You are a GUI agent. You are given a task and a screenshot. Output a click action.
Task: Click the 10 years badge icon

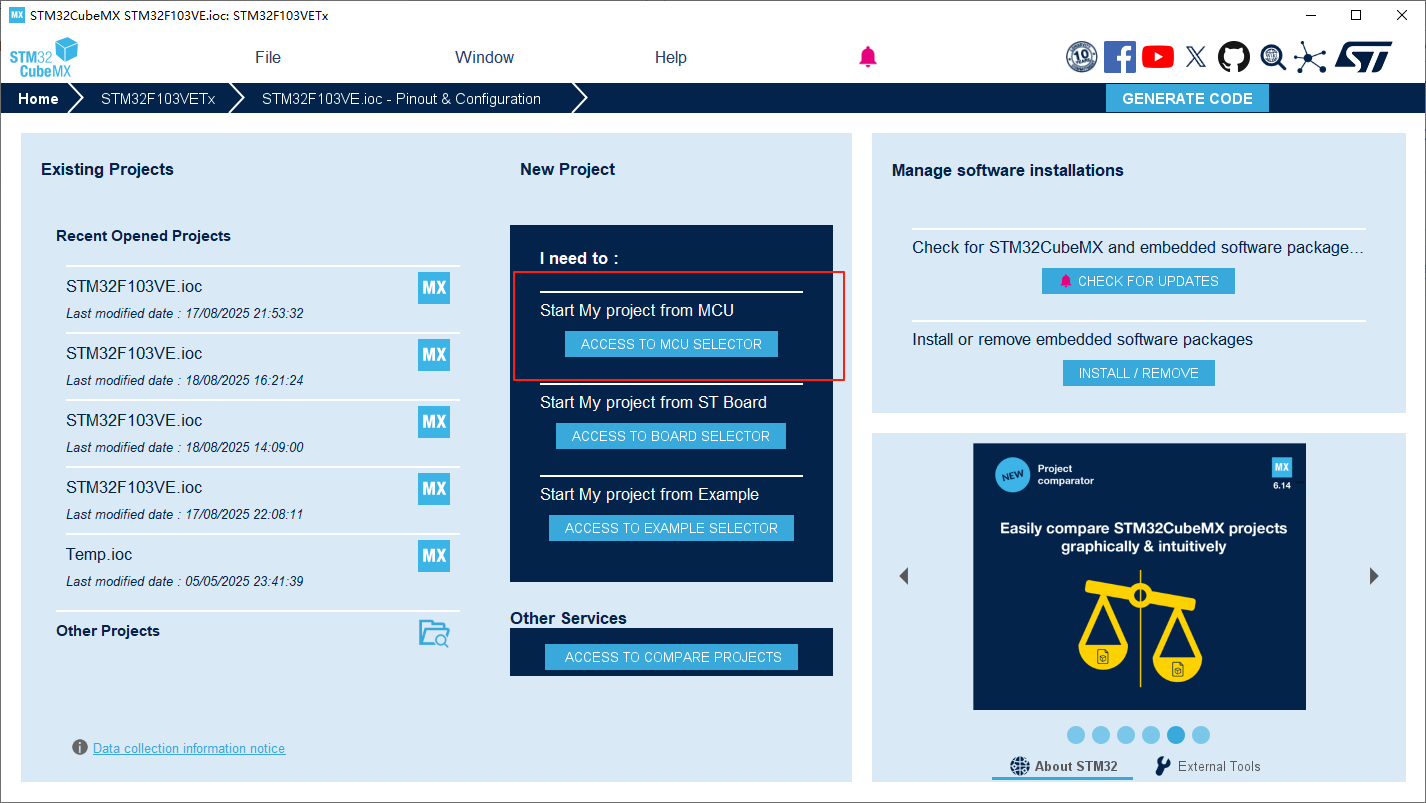(1081, 57)
